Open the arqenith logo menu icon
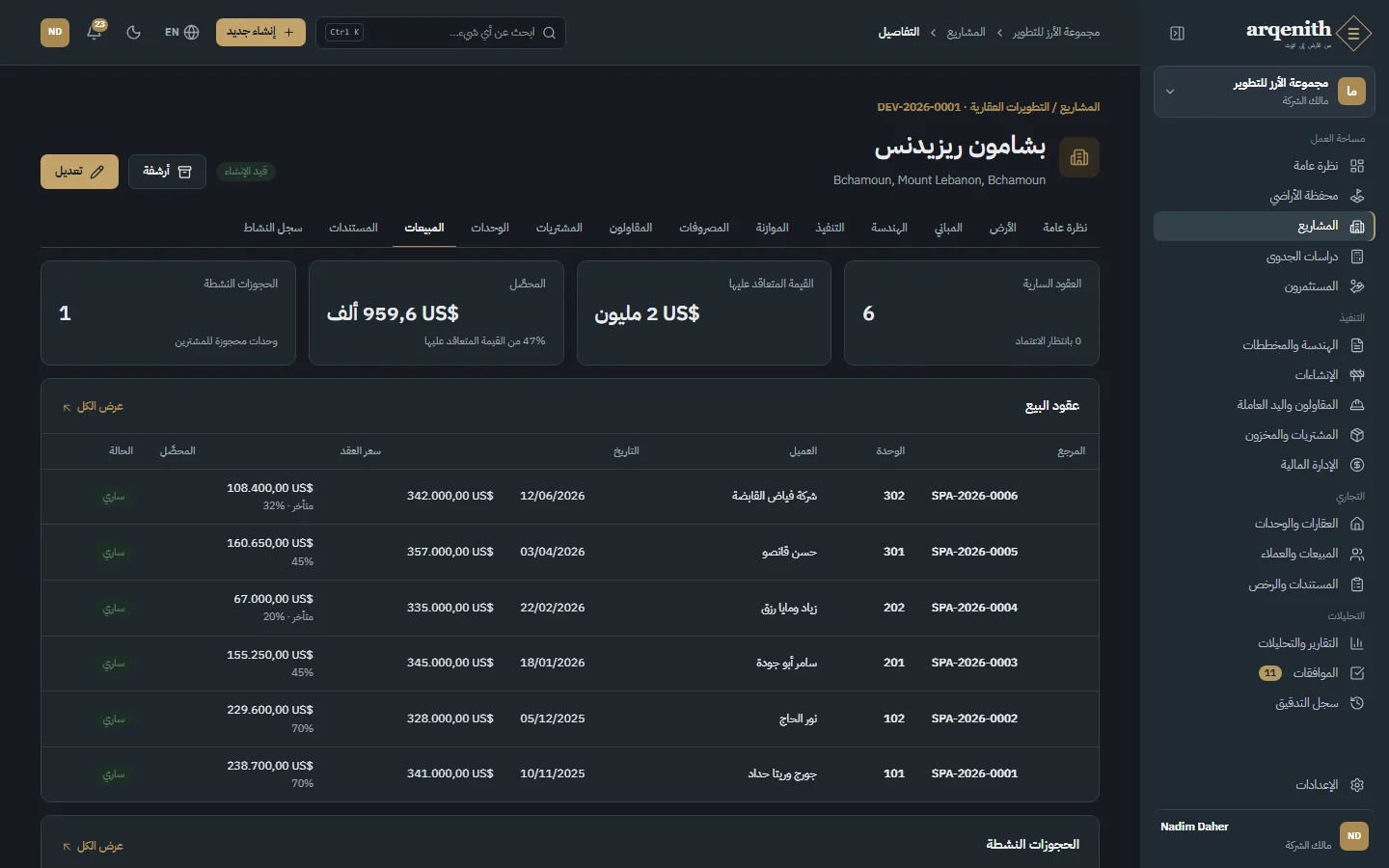This screenshot has width=1389, height=868. click(x=1354, y=33)
